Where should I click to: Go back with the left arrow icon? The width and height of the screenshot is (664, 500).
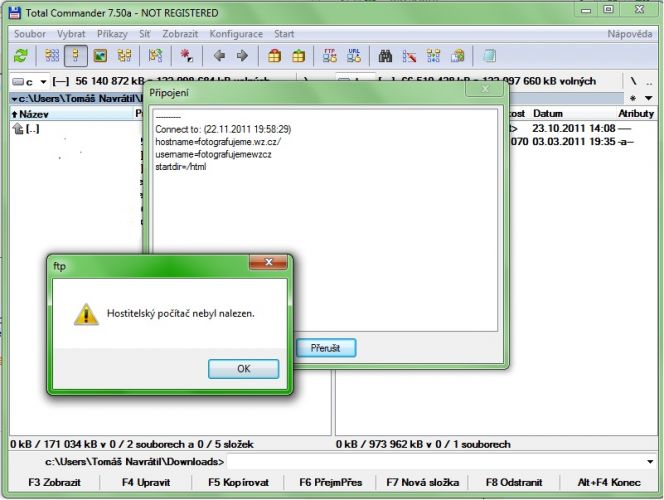pyautogui.click(x=219, y=55)
